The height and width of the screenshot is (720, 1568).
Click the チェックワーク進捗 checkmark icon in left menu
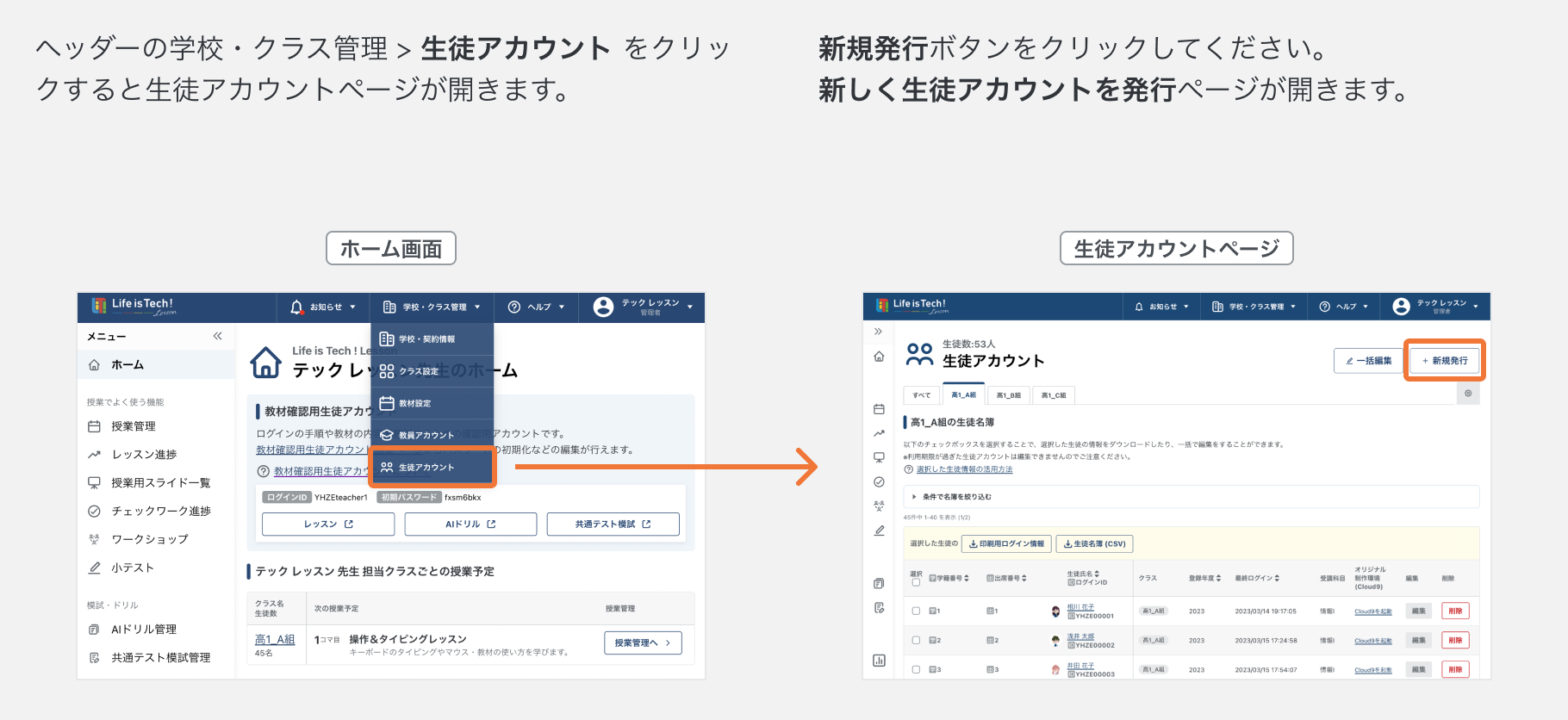click(94, 512)
